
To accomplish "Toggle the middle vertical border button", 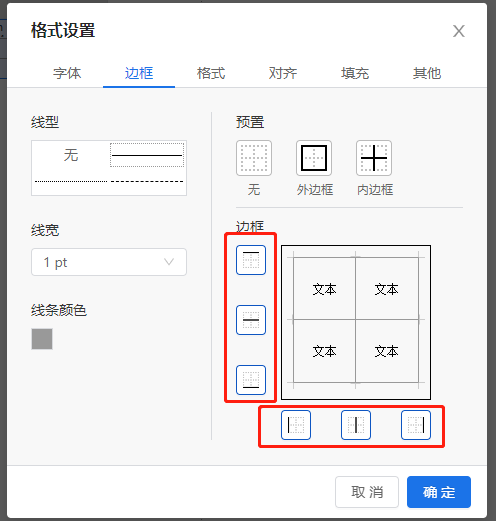I will click(x=356, y=425).
